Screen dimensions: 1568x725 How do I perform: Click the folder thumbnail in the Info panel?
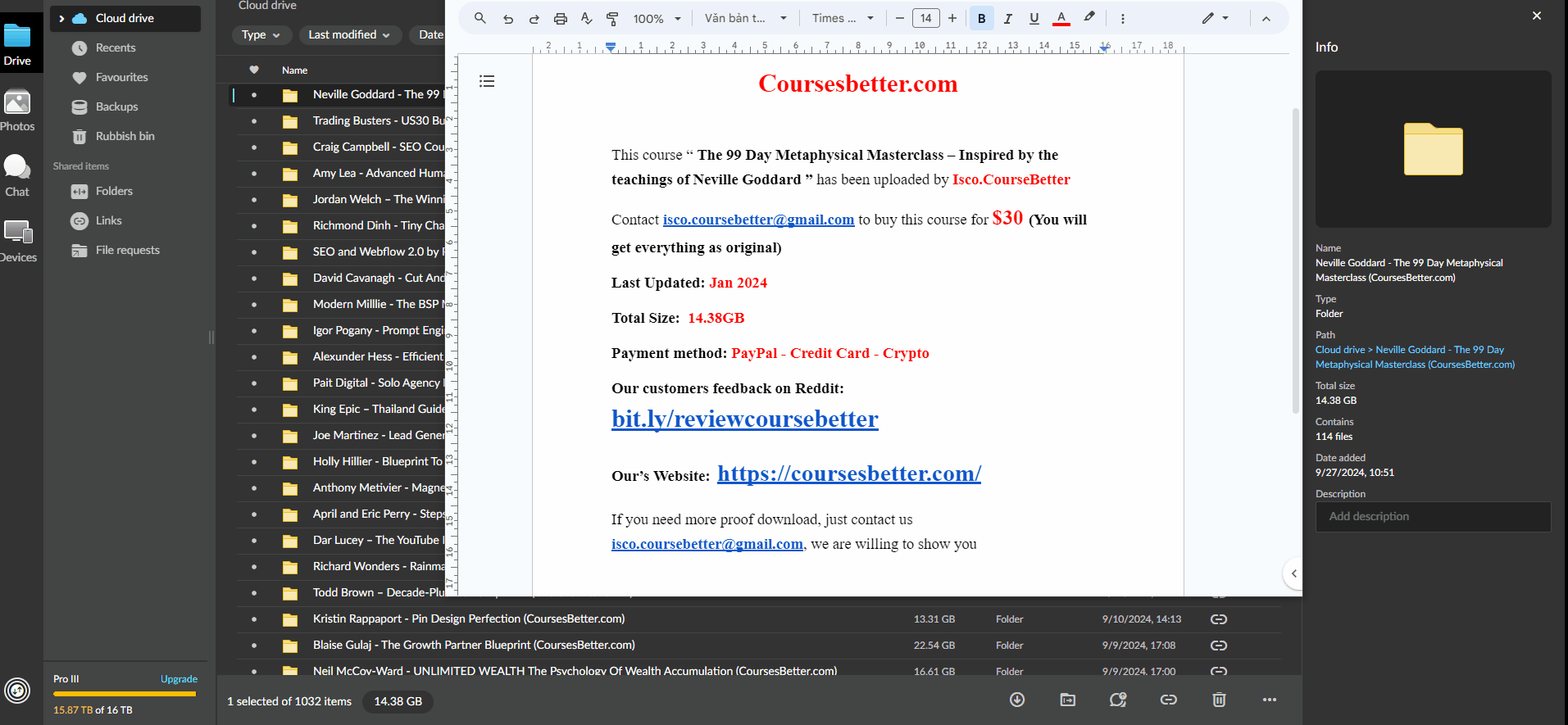click(1434, 149)
